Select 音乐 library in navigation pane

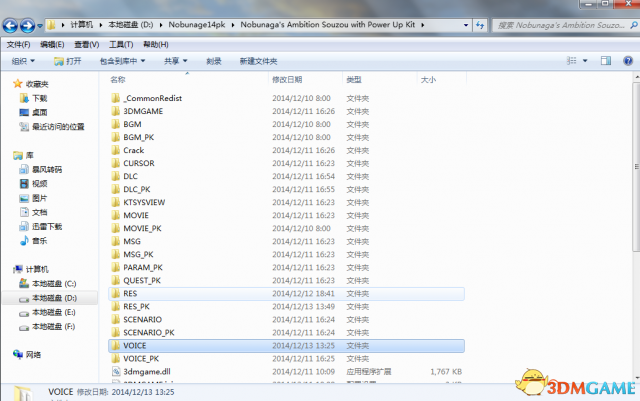[x=40, y=241]
